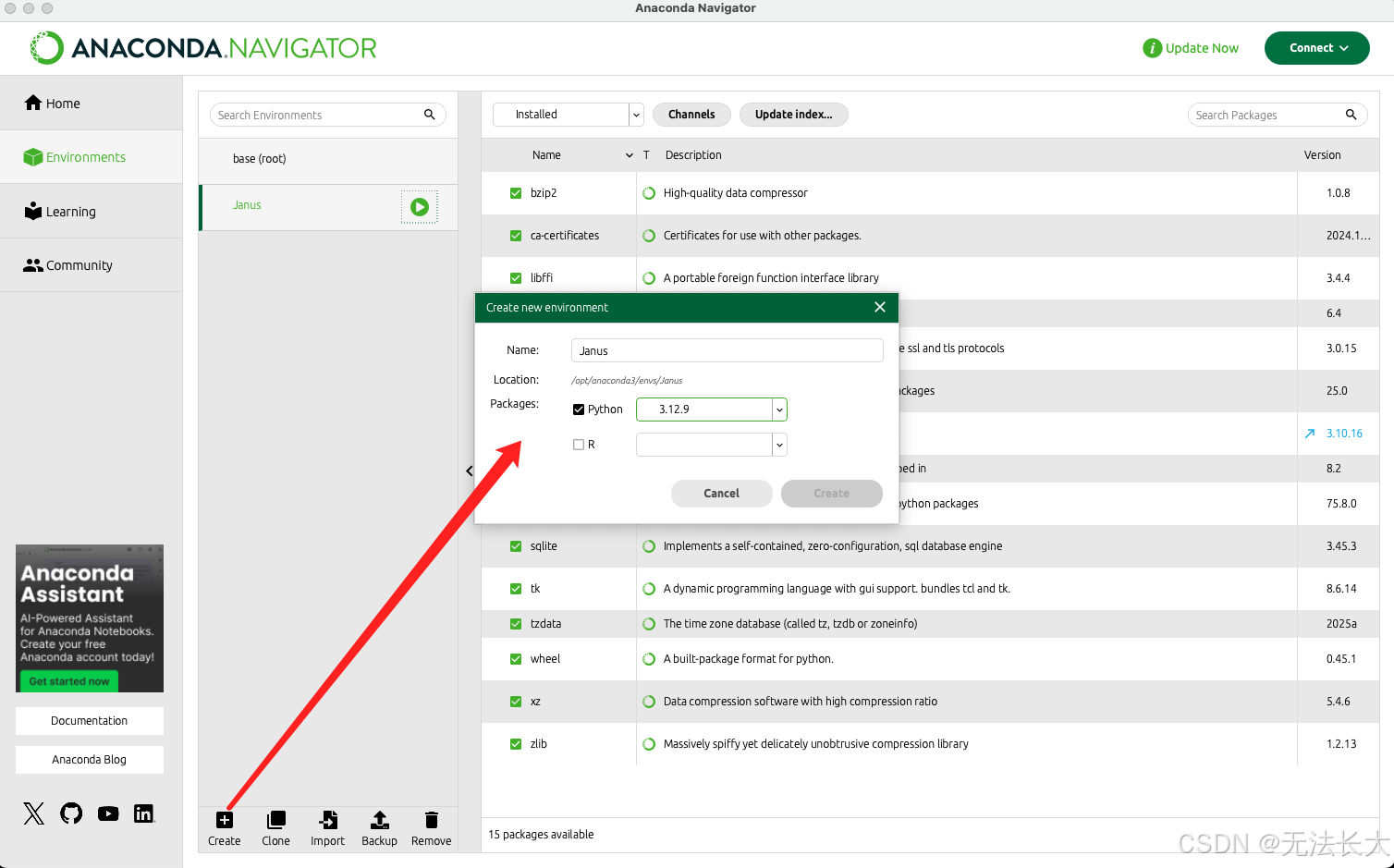Open the Python version 3.12.9 dropdown
1394x868 pixels.
779,410
